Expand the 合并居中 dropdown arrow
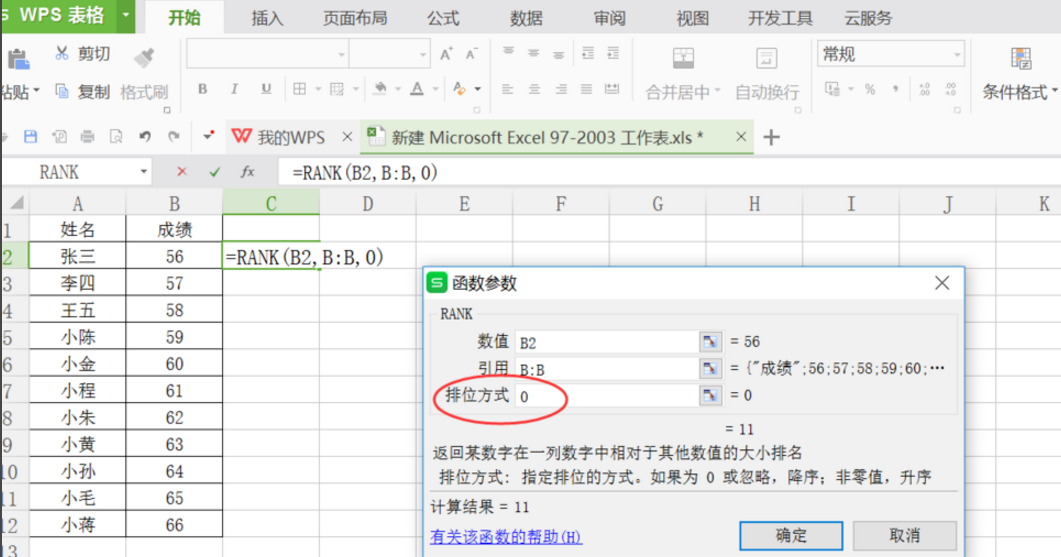1061x557 pixels. (x=717, y=90)
